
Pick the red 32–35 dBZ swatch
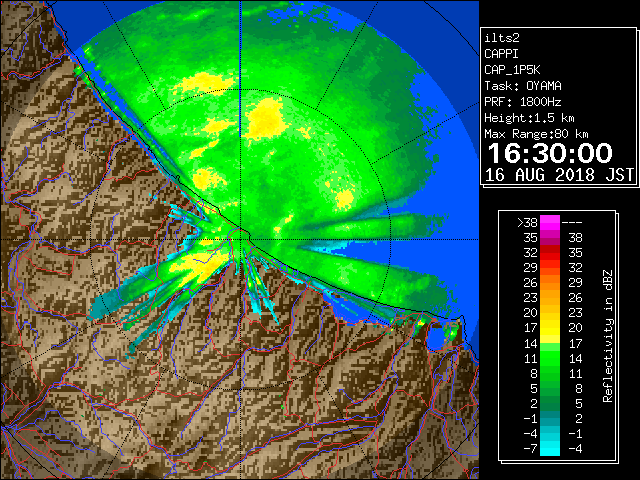(x=550, y=253)
